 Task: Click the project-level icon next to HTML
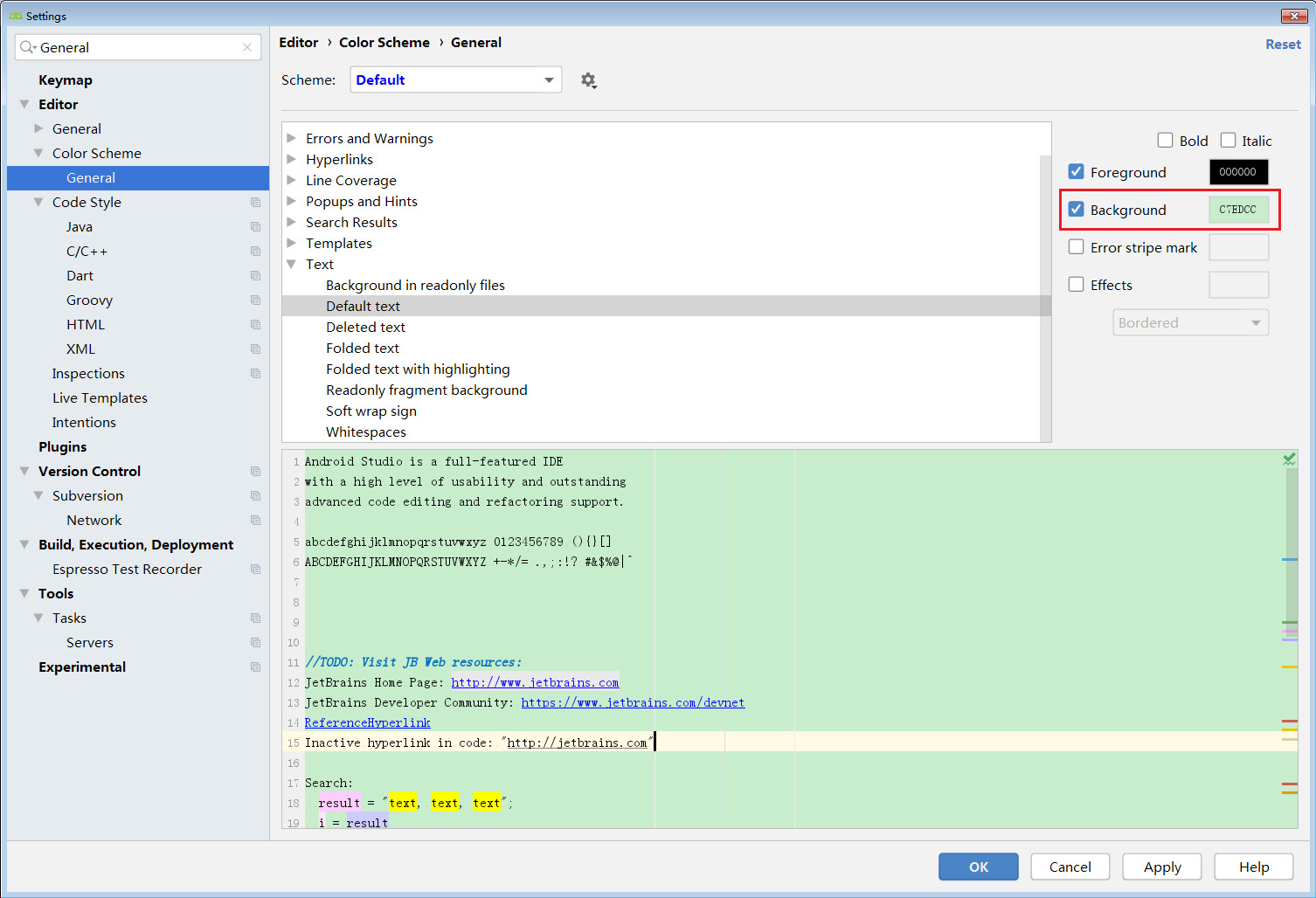tap(255, 325)
